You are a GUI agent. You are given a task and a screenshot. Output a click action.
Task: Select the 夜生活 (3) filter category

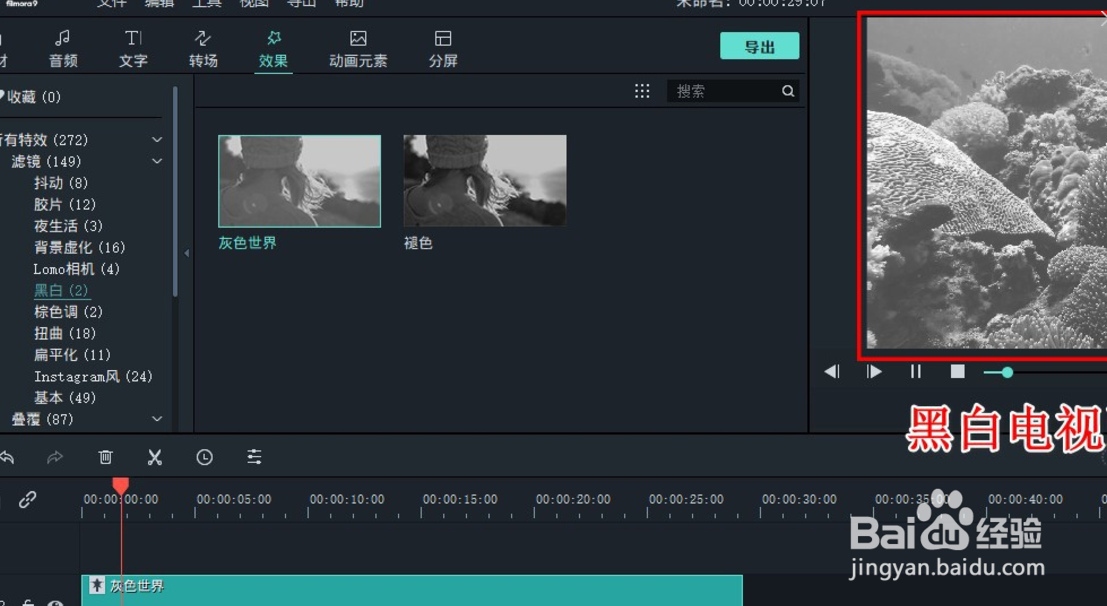[68, 226]
